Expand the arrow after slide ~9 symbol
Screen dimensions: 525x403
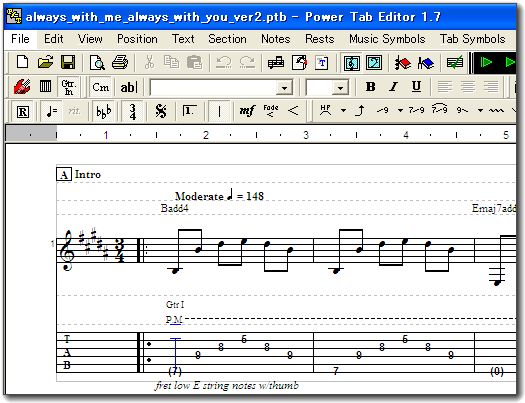[x=400, y=110]
